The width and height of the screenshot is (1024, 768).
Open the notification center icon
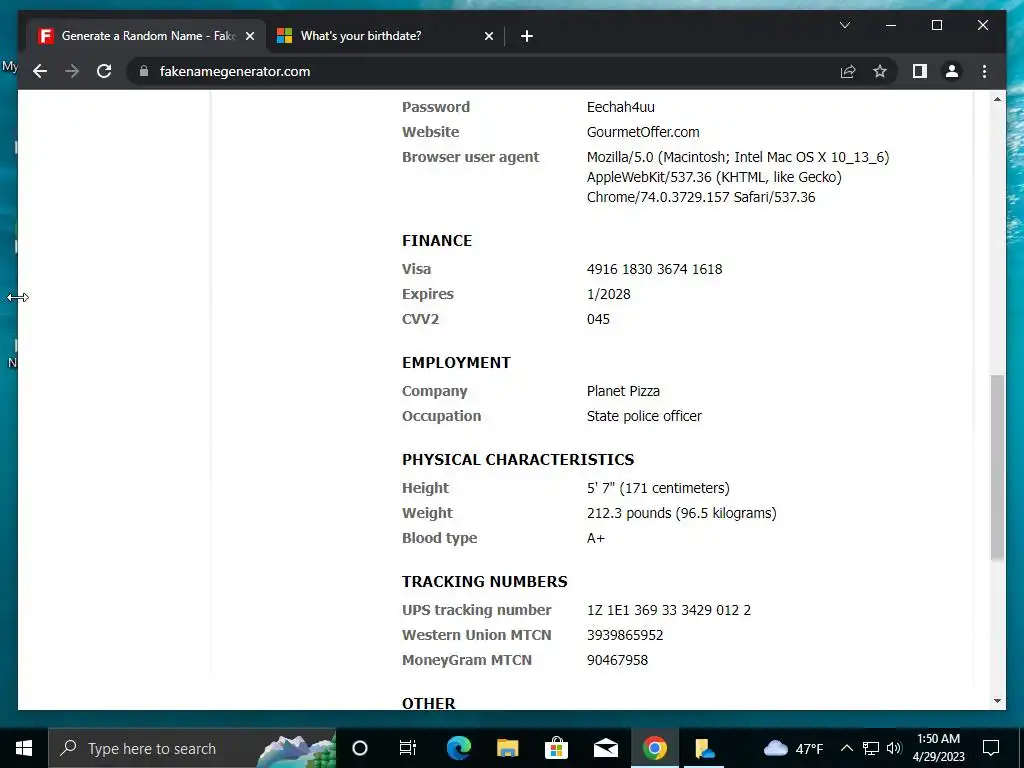pyautogui.click(x=991, y=748)
